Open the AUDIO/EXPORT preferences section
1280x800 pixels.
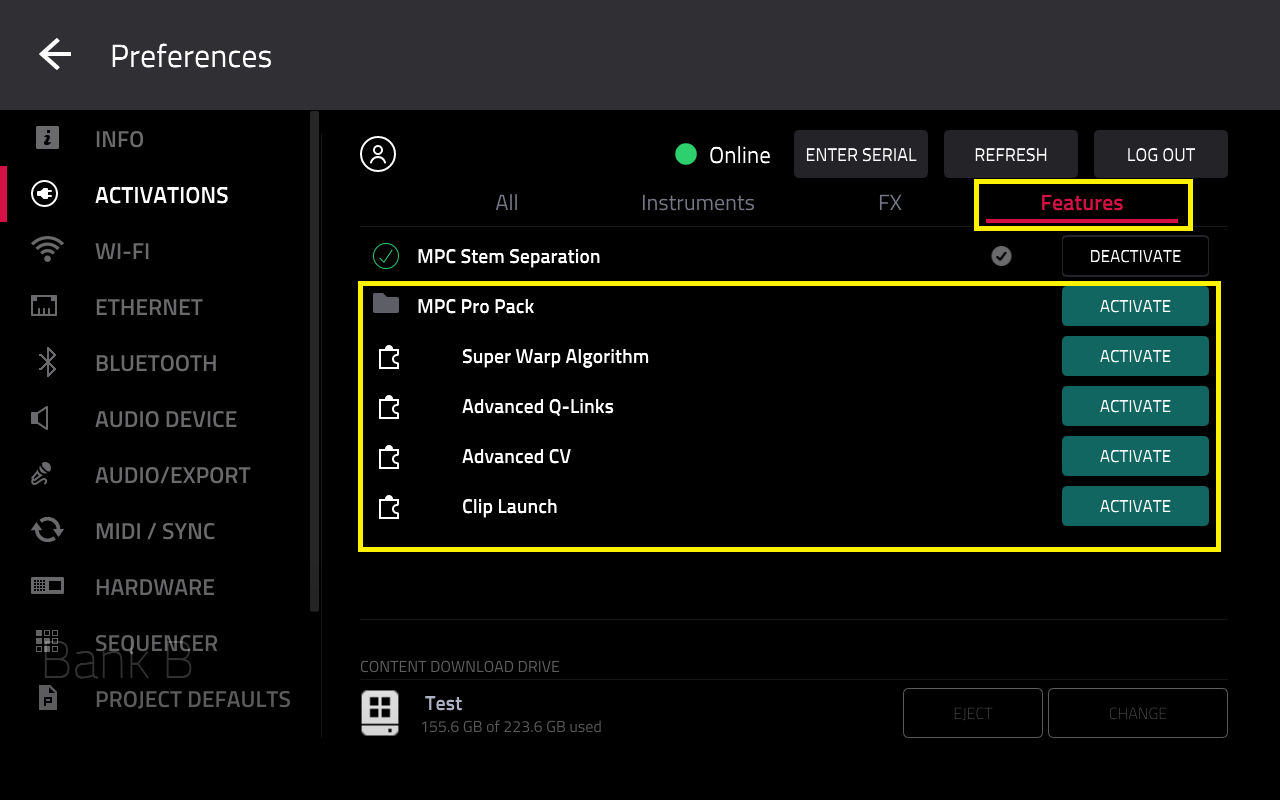pos(173,475)
